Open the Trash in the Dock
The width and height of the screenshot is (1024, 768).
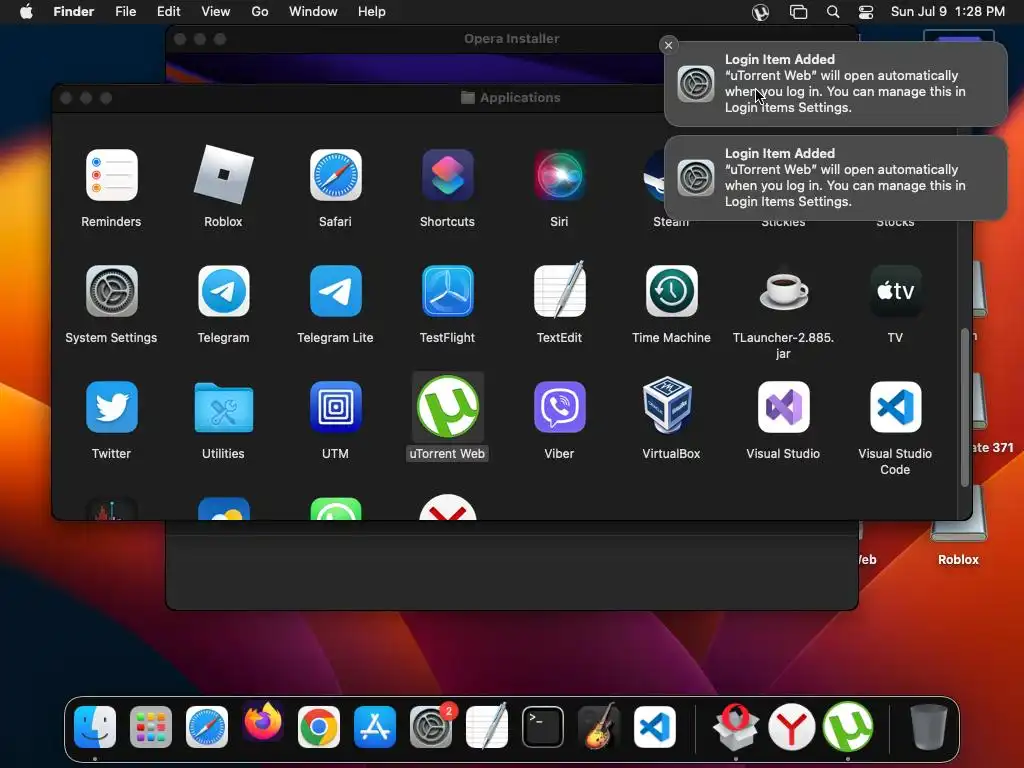click(x=929, y=727)
